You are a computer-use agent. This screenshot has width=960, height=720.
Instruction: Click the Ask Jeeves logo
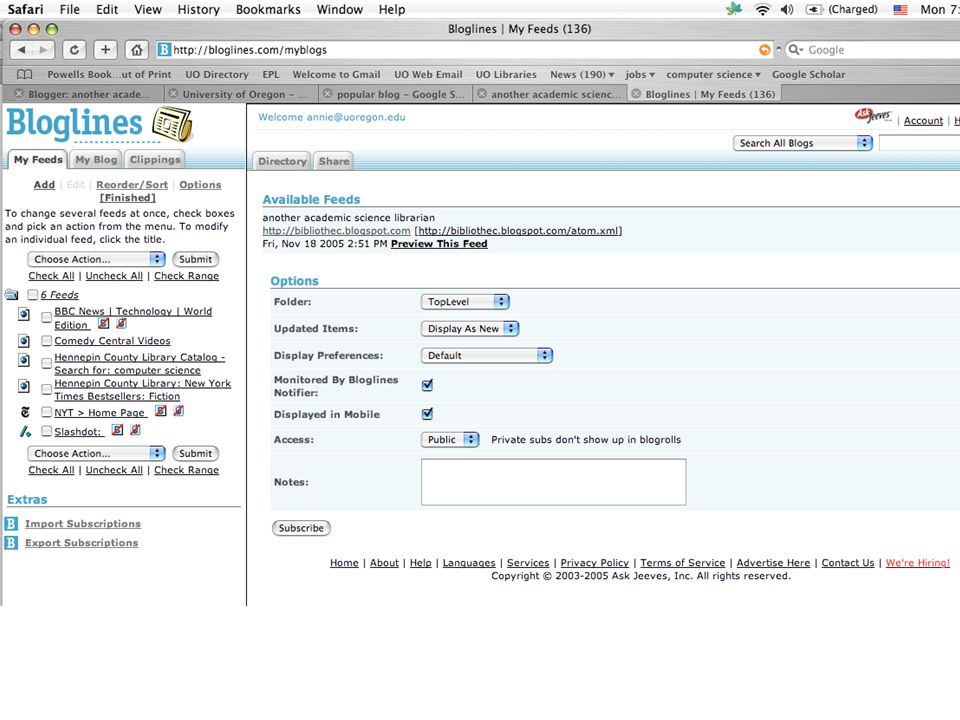coord(873,116)
